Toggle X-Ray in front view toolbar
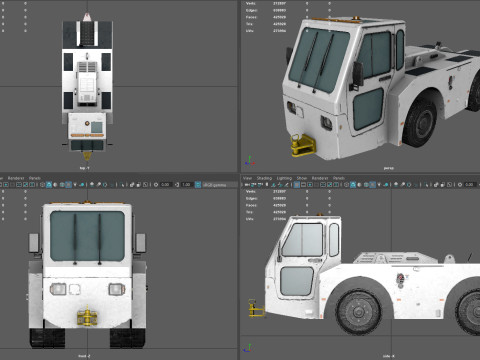 click(x=132, y=184)
